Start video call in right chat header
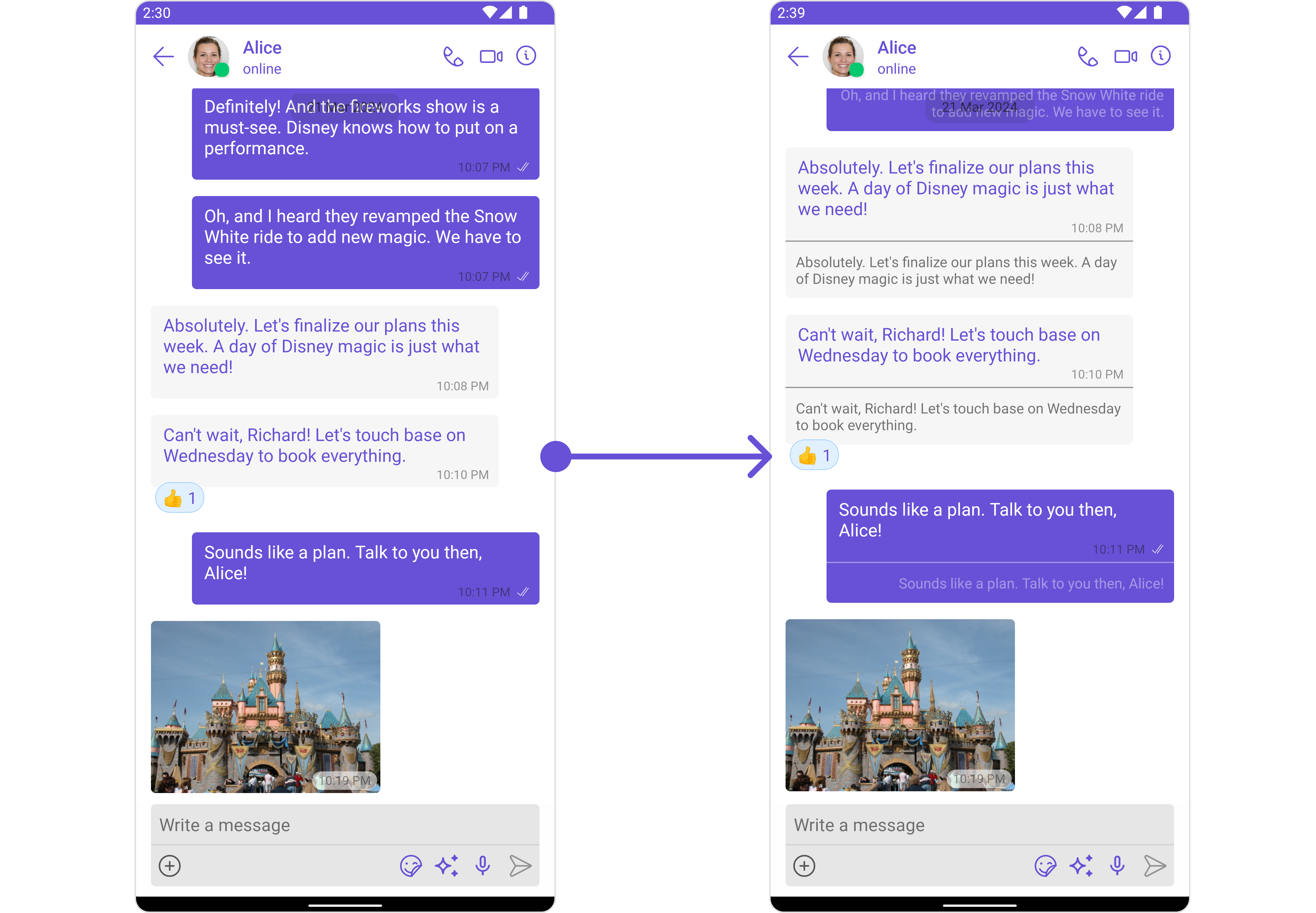Screen dimensions: 1316x913 pyautogui.click(x=1125, y=57)
